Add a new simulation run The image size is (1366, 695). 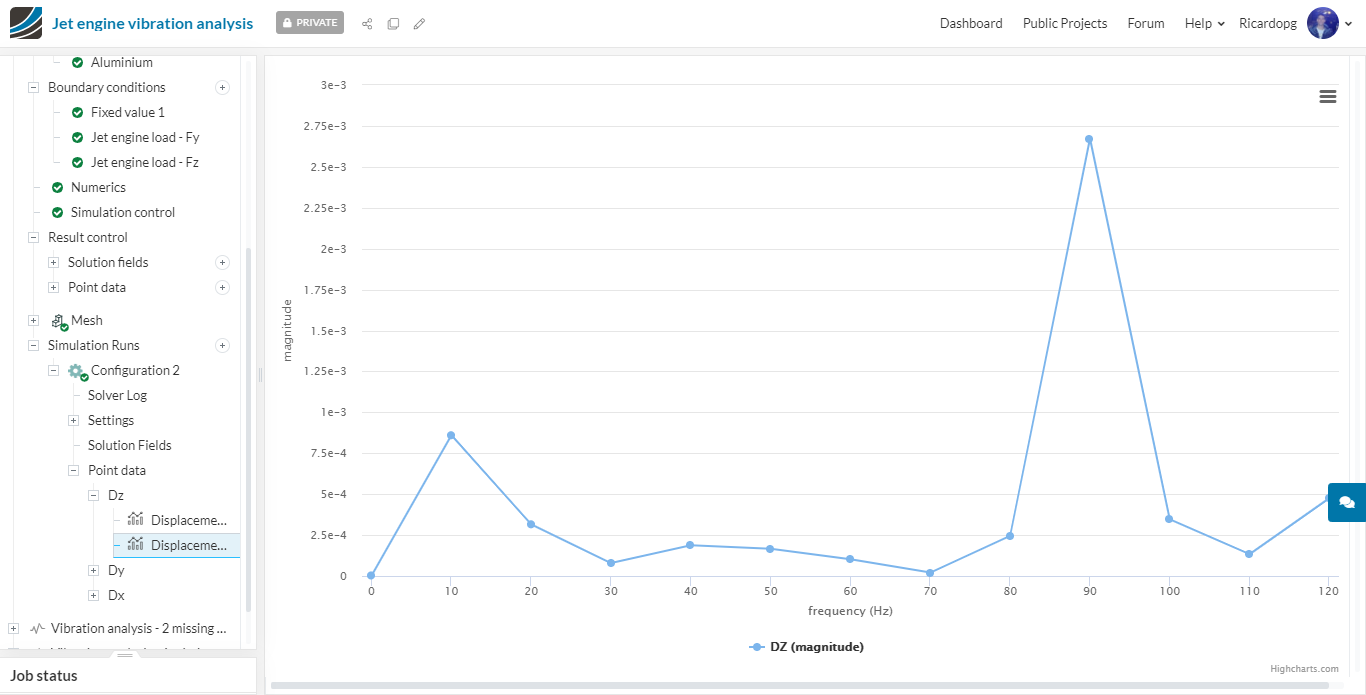[x=223, y=345]
